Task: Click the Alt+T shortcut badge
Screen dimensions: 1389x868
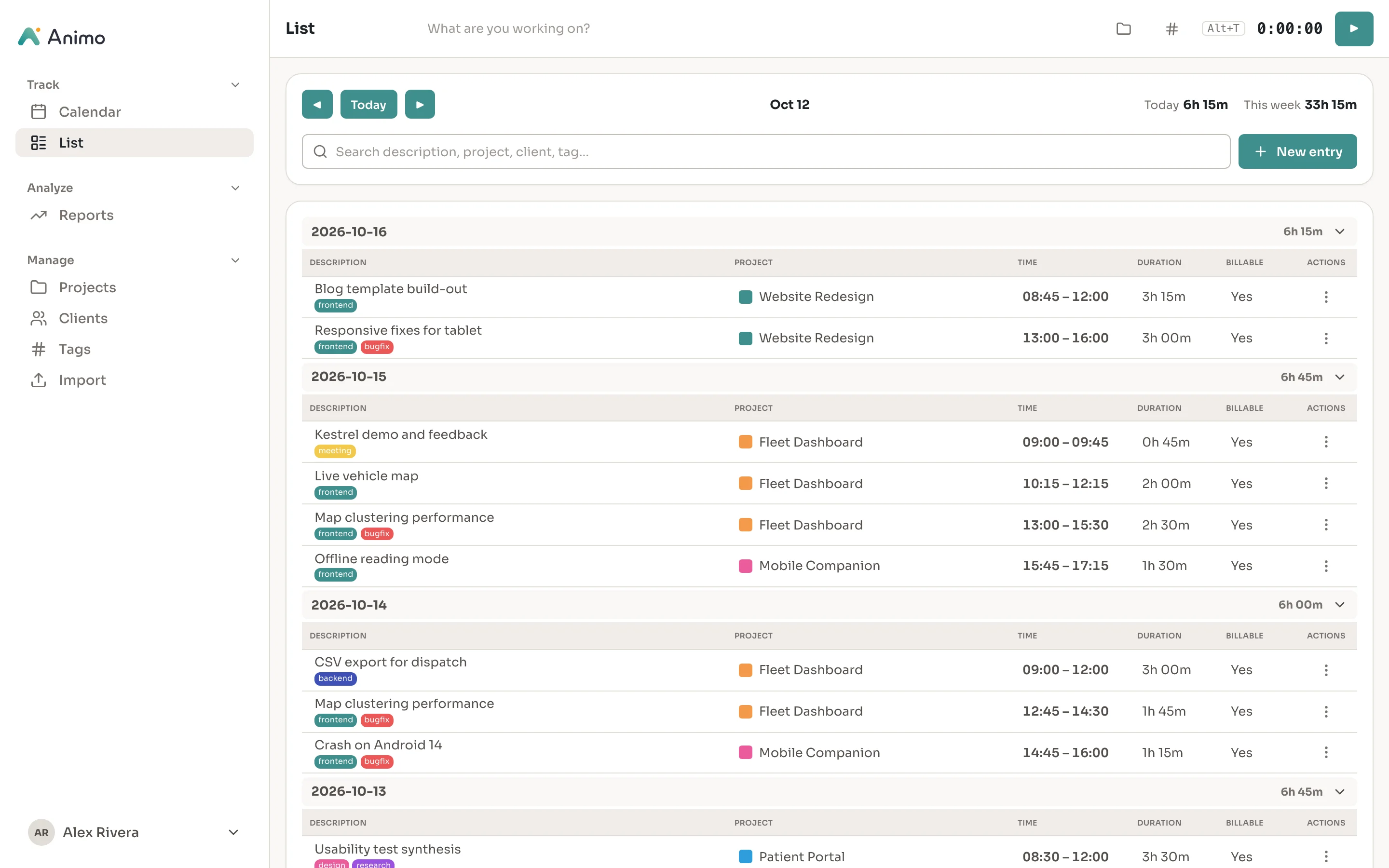Action: point(1223,28)
